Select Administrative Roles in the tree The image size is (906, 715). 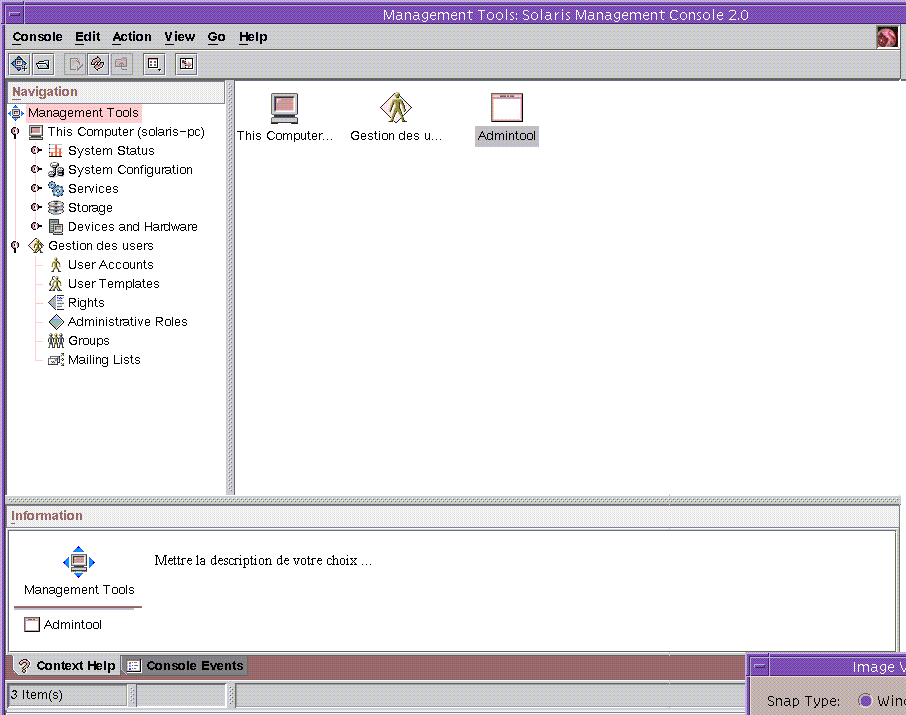coord(127,321)
